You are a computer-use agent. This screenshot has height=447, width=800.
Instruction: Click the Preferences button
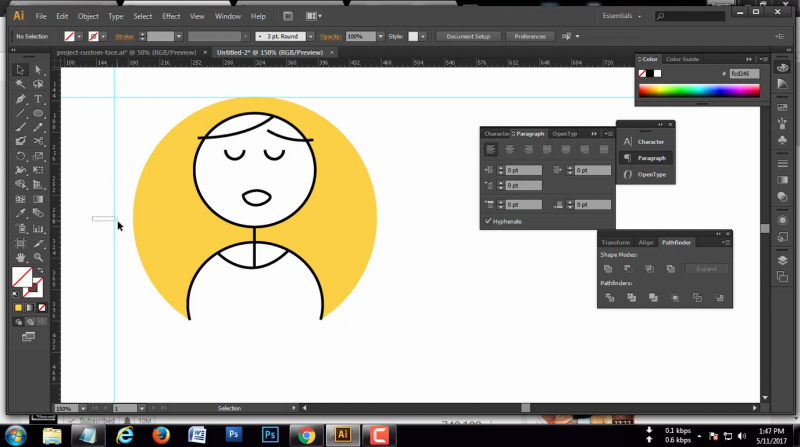click(x=530, y=37)
